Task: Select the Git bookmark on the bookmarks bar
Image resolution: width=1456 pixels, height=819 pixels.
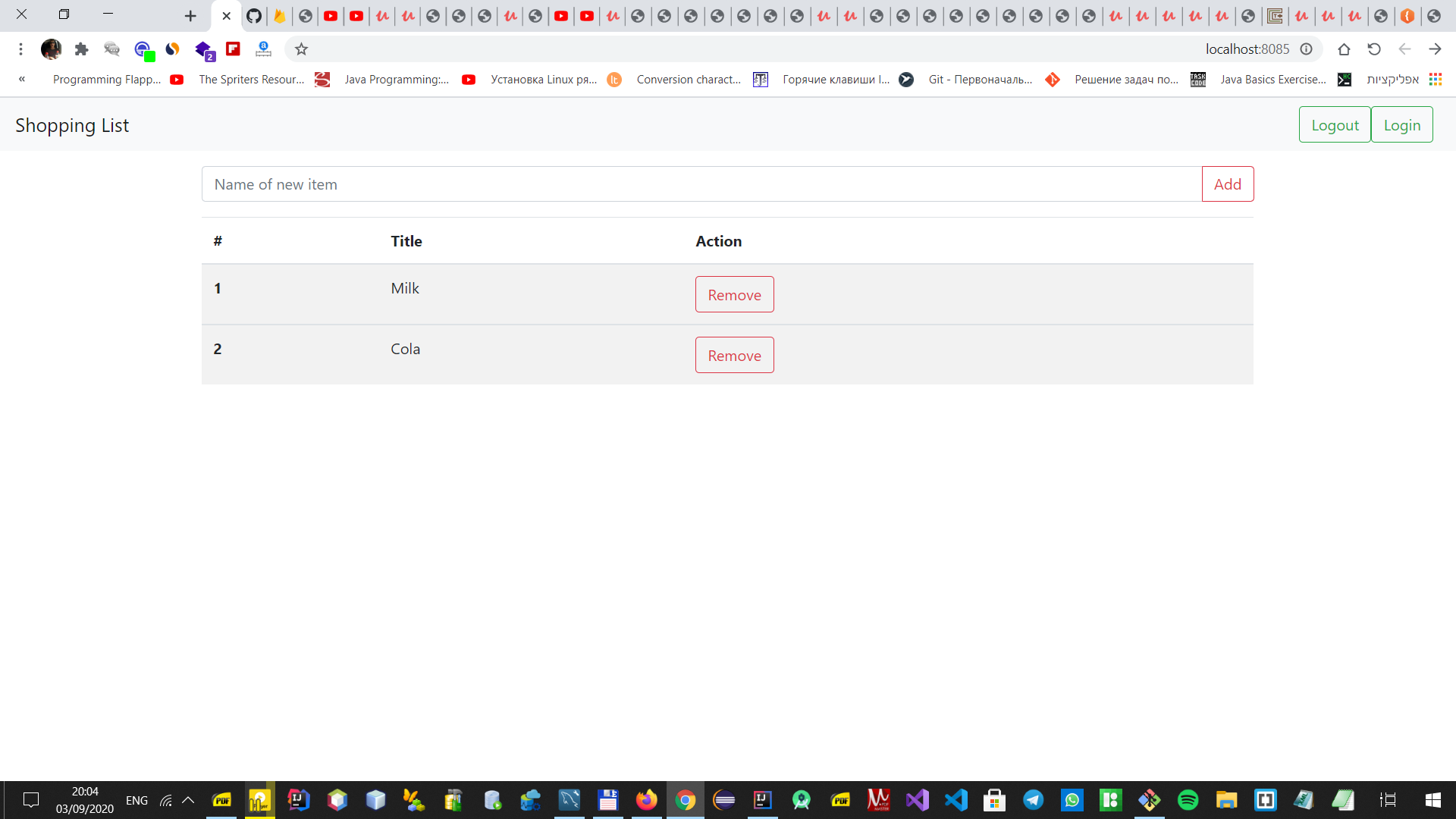Action: [x=980, y=79]
